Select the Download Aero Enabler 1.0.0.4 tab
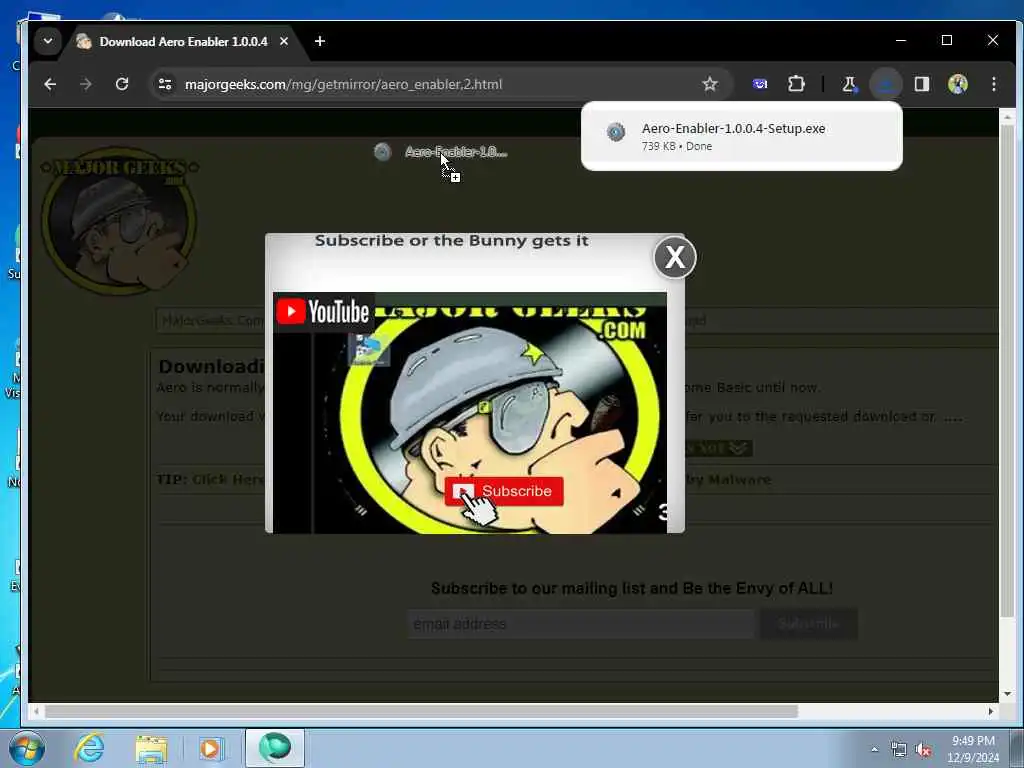The width and height of the screenshot is (1024, 768). 182,42
